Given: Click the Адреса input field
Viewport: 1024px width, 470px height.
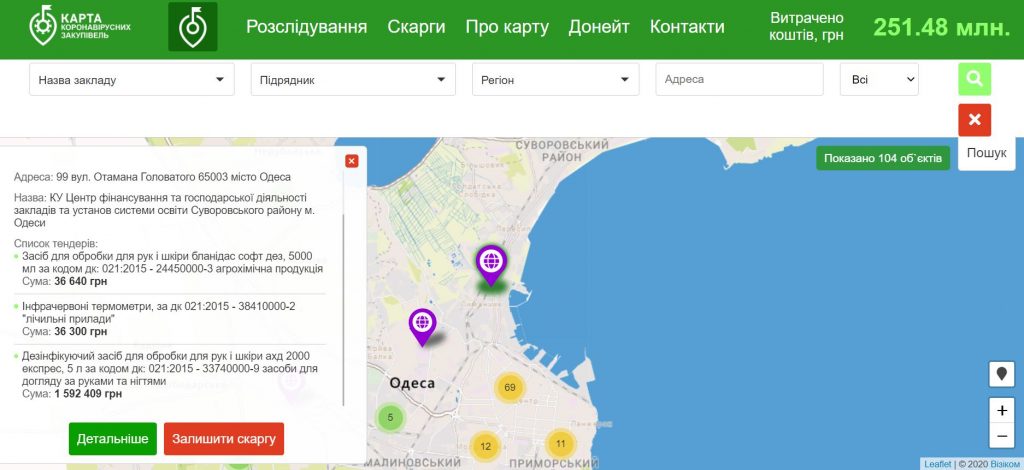Looking at the screenshot, I should coord(739,79).
